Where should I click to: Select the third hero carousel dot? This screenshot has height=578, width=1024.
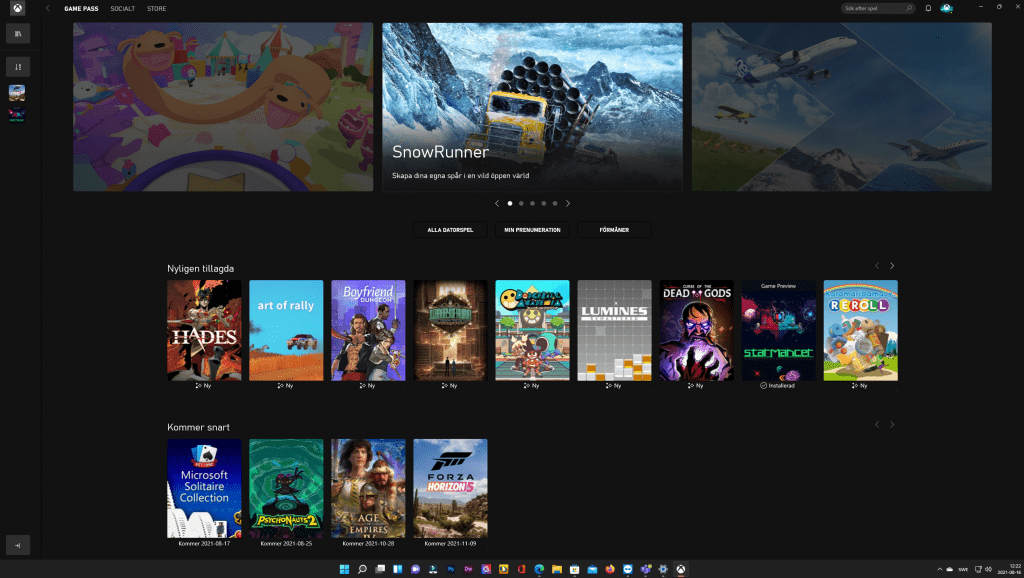tap(532, 204)
